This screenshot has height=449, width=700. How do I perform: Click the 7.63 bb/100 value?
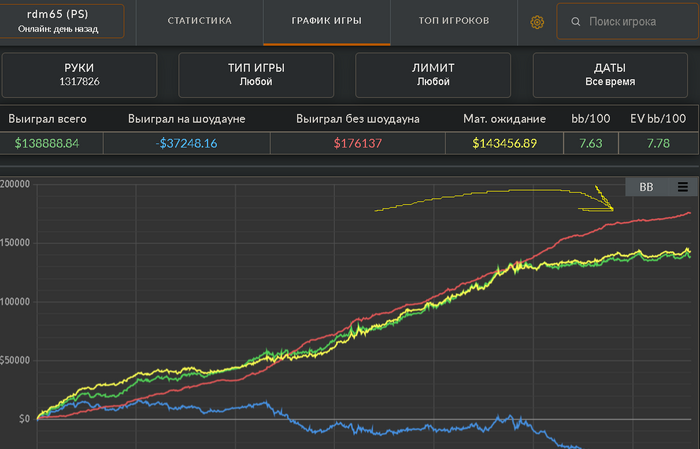(591, 143)
